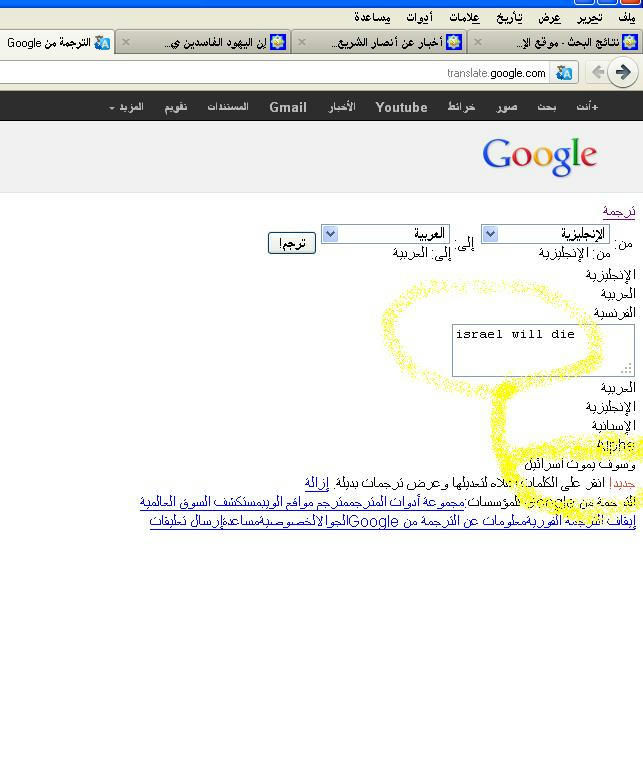
Task: Click the translated text 'وسوف يموت اسرائيل'
Action: tap(580, 464)
